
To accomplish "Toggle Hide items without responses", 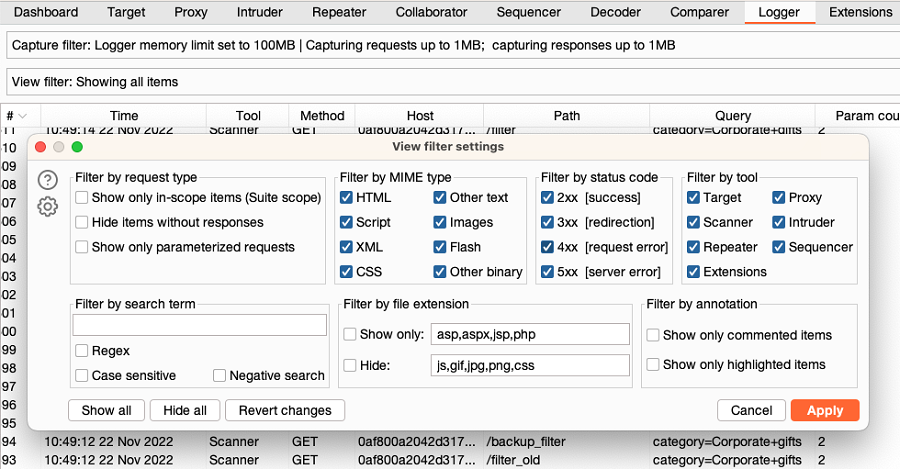I will click(x=82, y=222).
